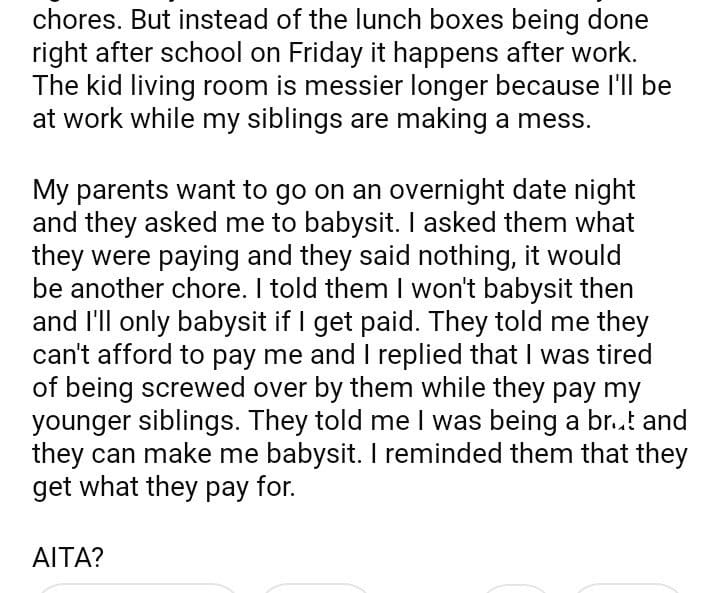Click the censored word "br..t"
Viewport: 720px width, 593px height.
pyautogui.click(x=621, y=421)
